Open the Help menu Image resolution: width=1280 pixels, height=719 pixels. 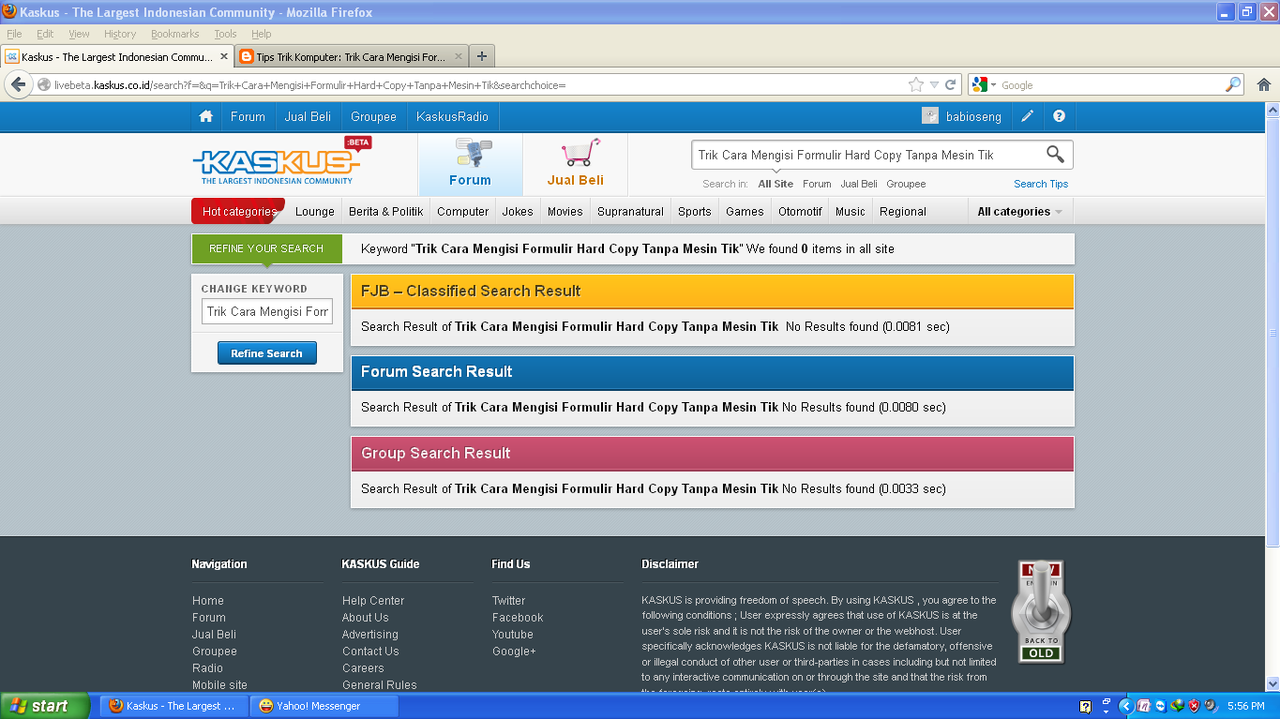click(261, 34)
